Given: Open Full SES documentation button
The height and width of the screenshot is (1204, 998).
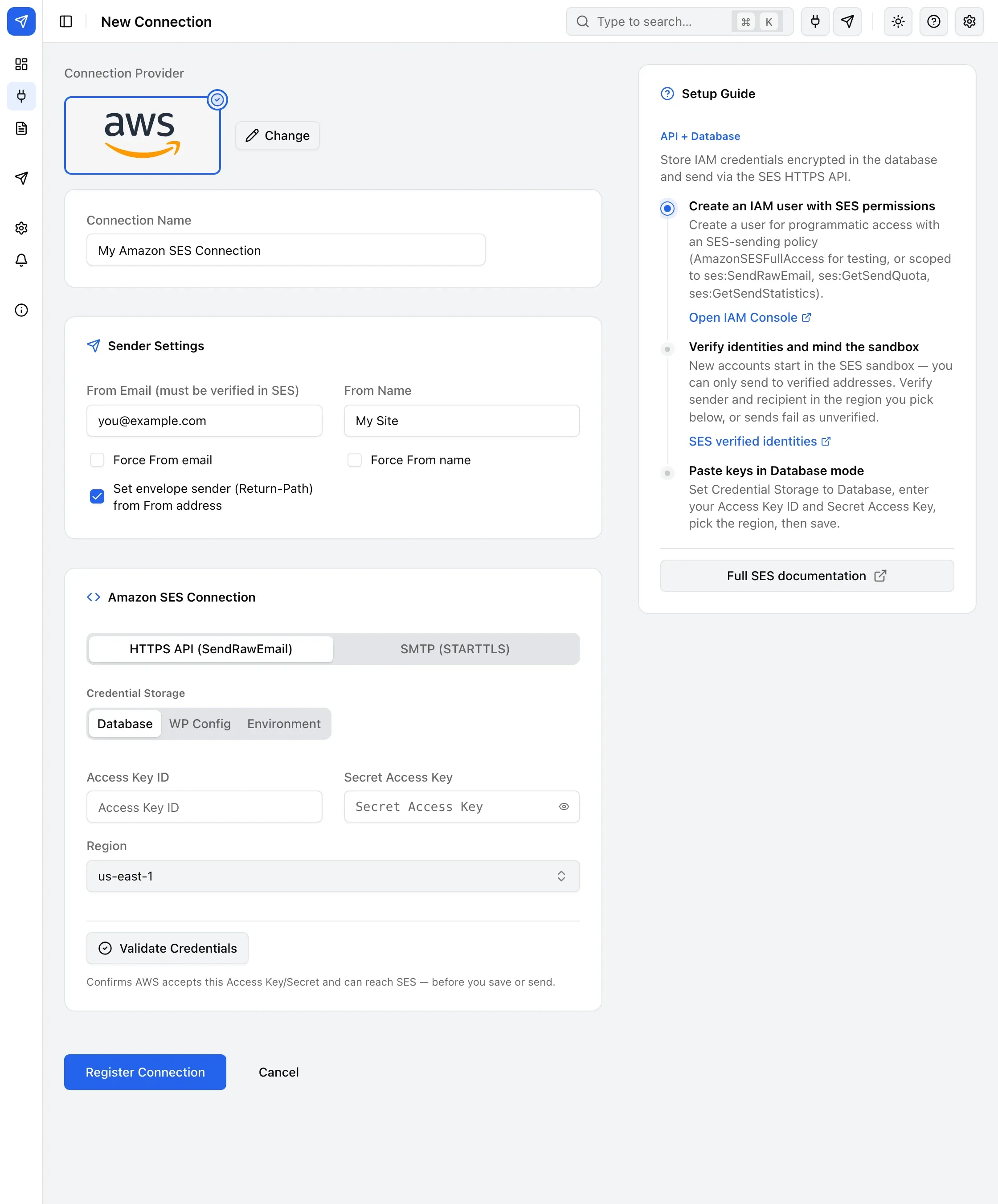Looking at the screenshot, I should [x=807, y=576].
